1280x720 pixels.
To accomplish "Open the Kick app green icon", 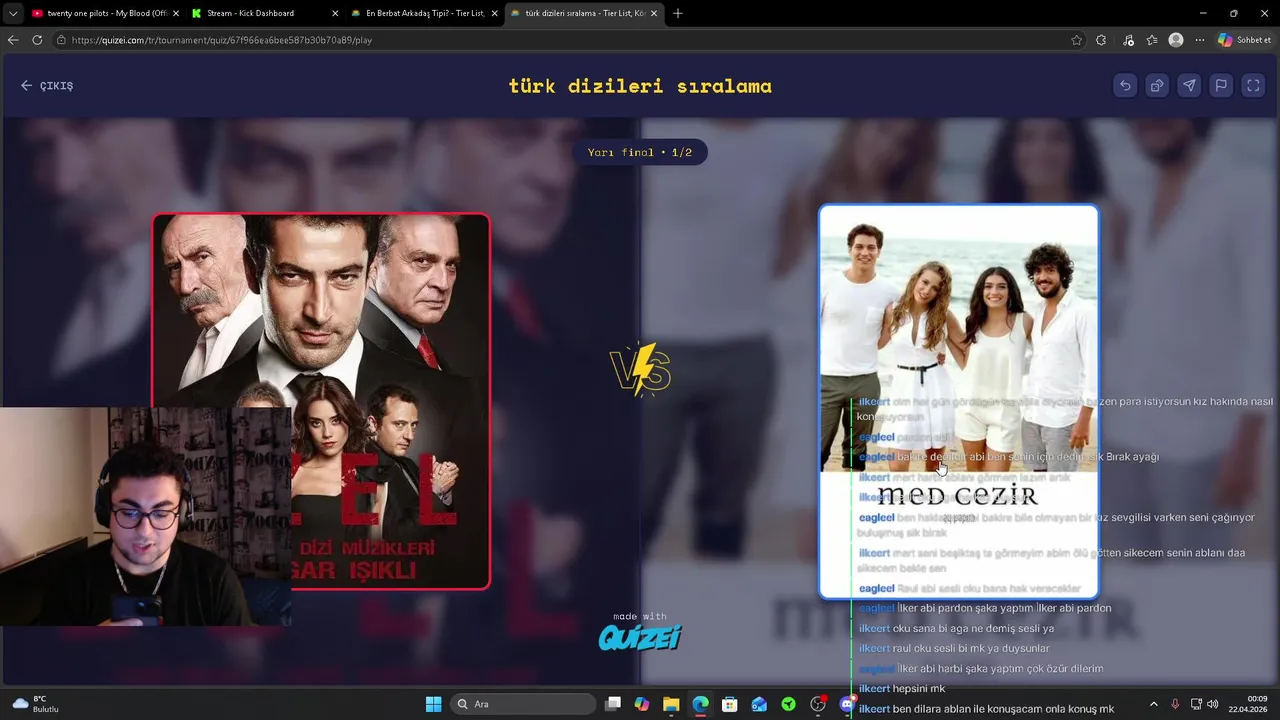I will coord(789,704).
